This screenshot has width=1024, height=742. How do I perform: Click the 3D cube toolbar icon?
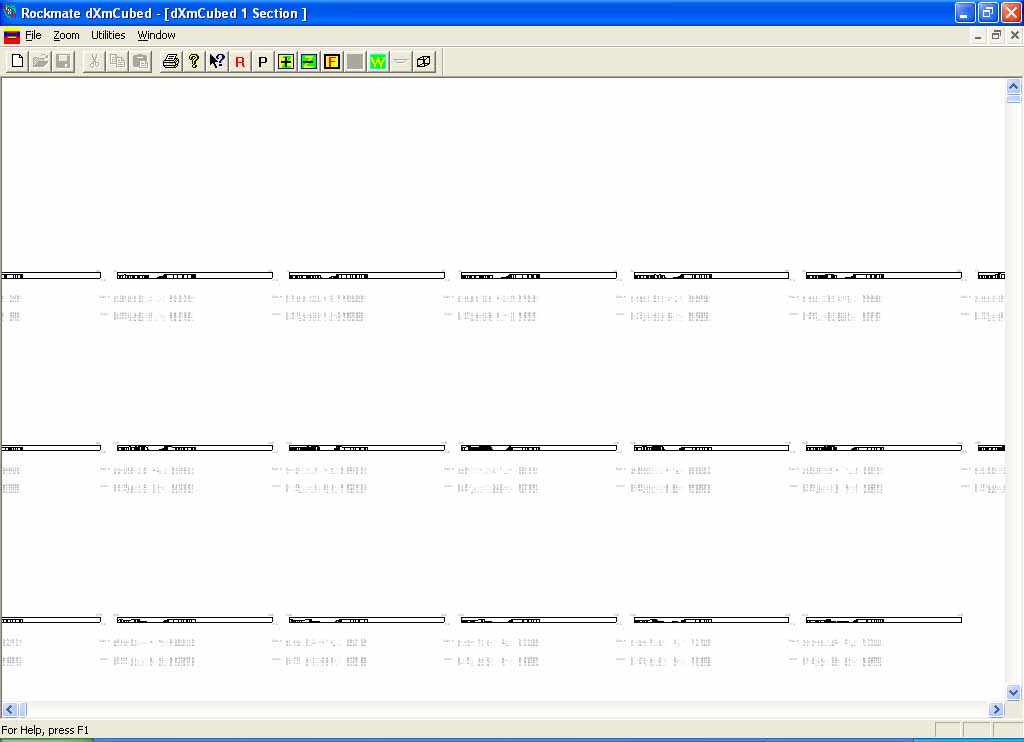pos(424,62)
